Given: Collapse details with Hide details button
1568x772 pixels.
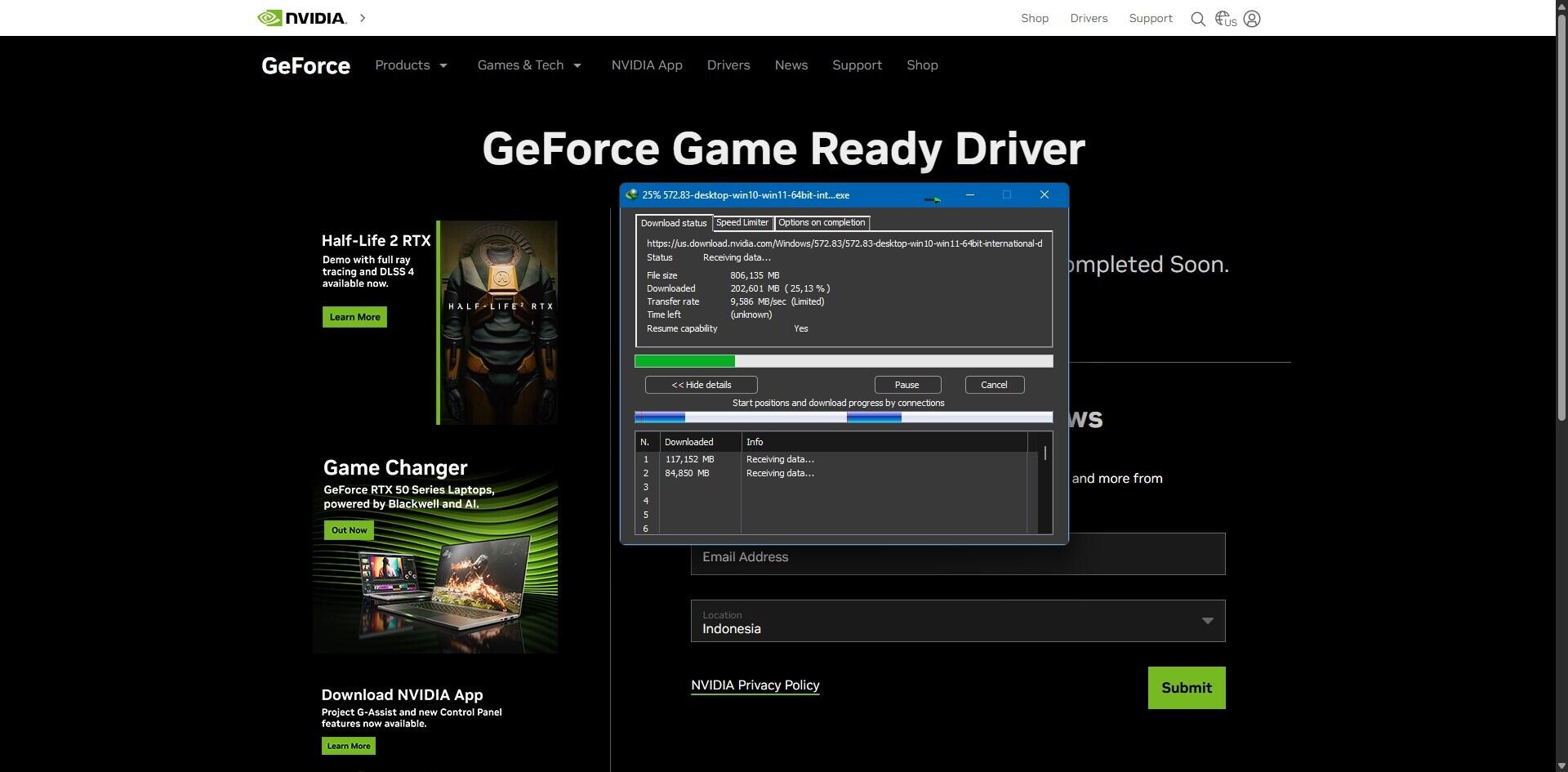Looking at the screenshot, I should (701, 385).
